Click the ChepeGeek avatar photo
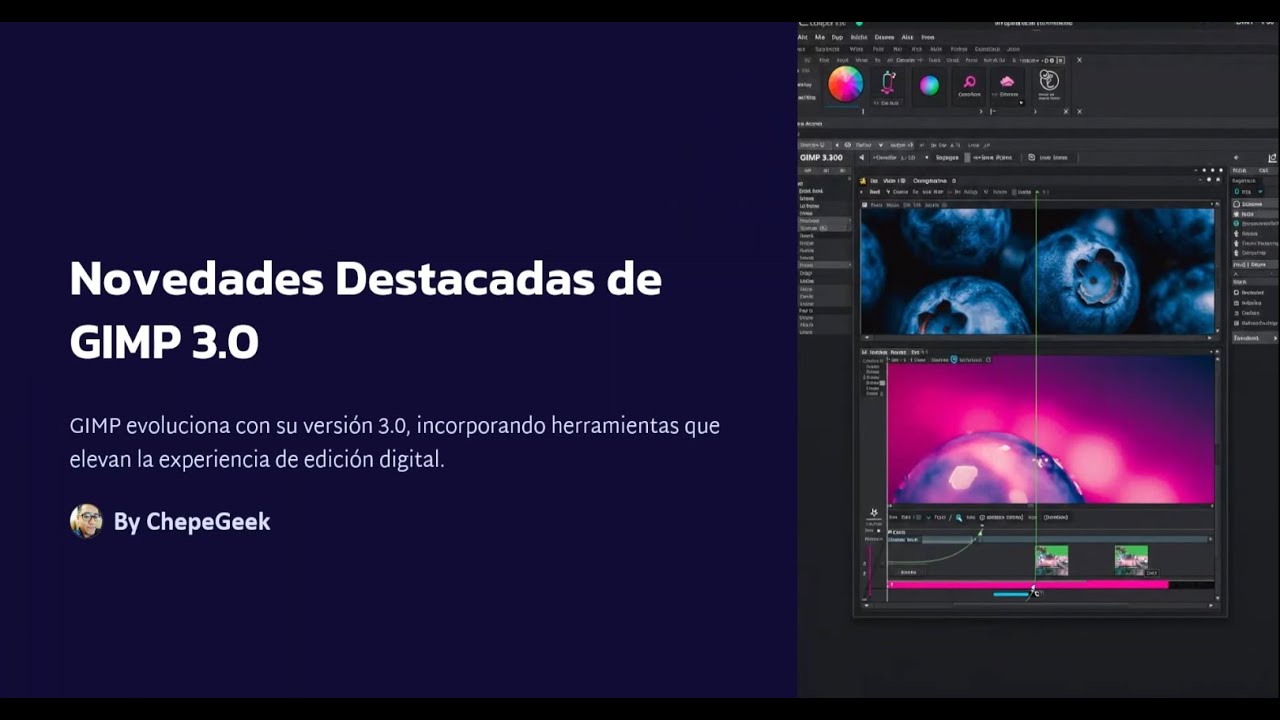 coord(86,521)
